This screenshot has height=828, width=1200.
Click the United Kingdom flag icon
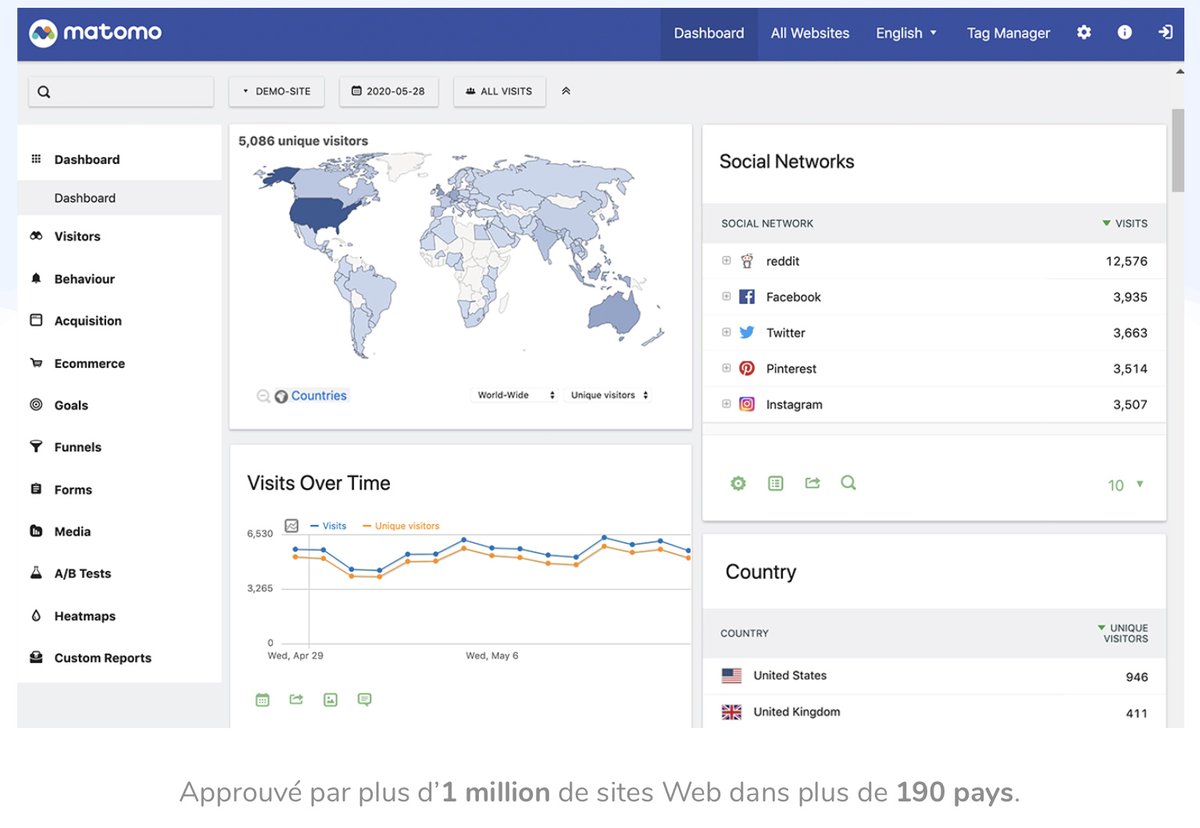tap(732, 712)
